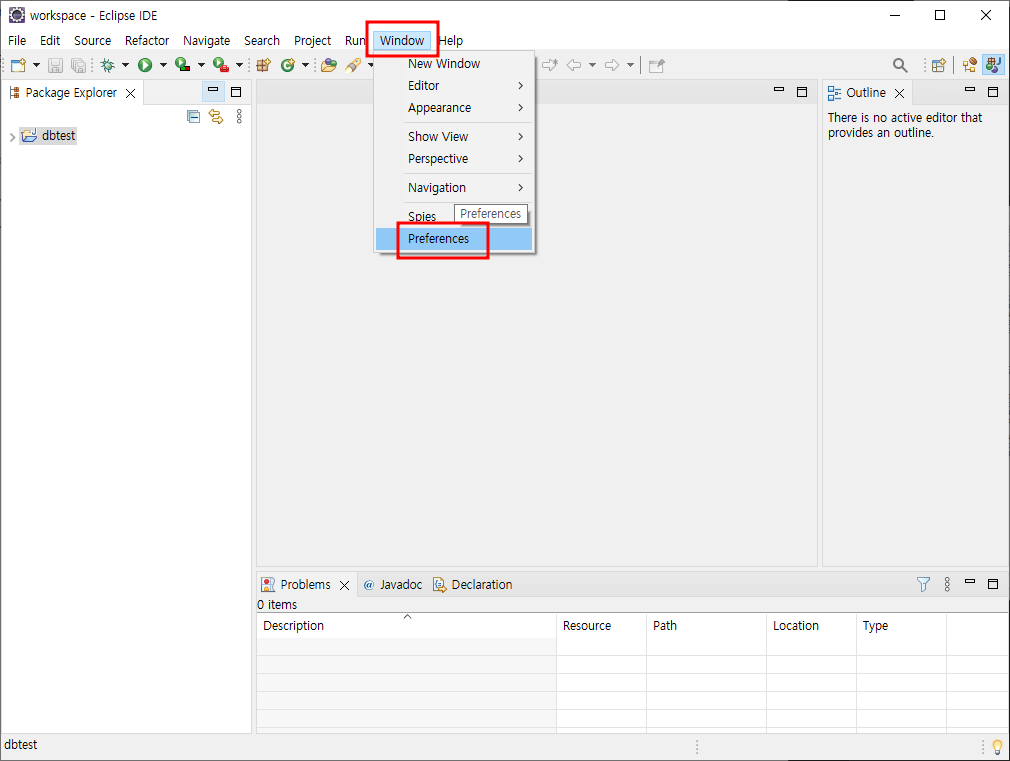The height and width of the screenshot is (761, 1010).
Task: Open the Problems View Menu dots
Action: coord(947,584)
